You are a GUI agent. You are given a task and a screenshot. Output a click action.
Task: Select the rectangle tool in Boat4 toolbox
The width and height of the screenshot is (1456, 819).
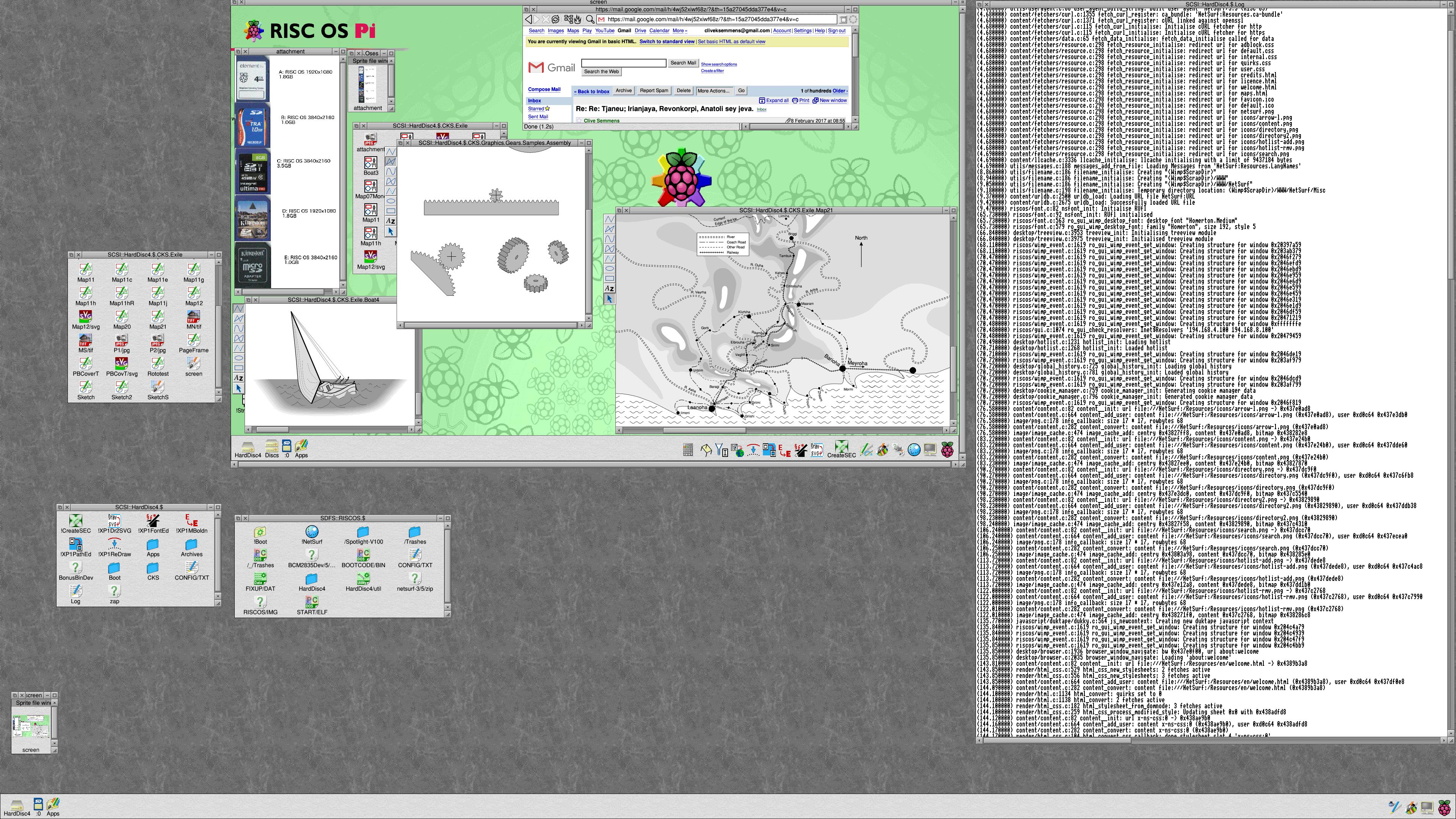[x=238, y=368]
